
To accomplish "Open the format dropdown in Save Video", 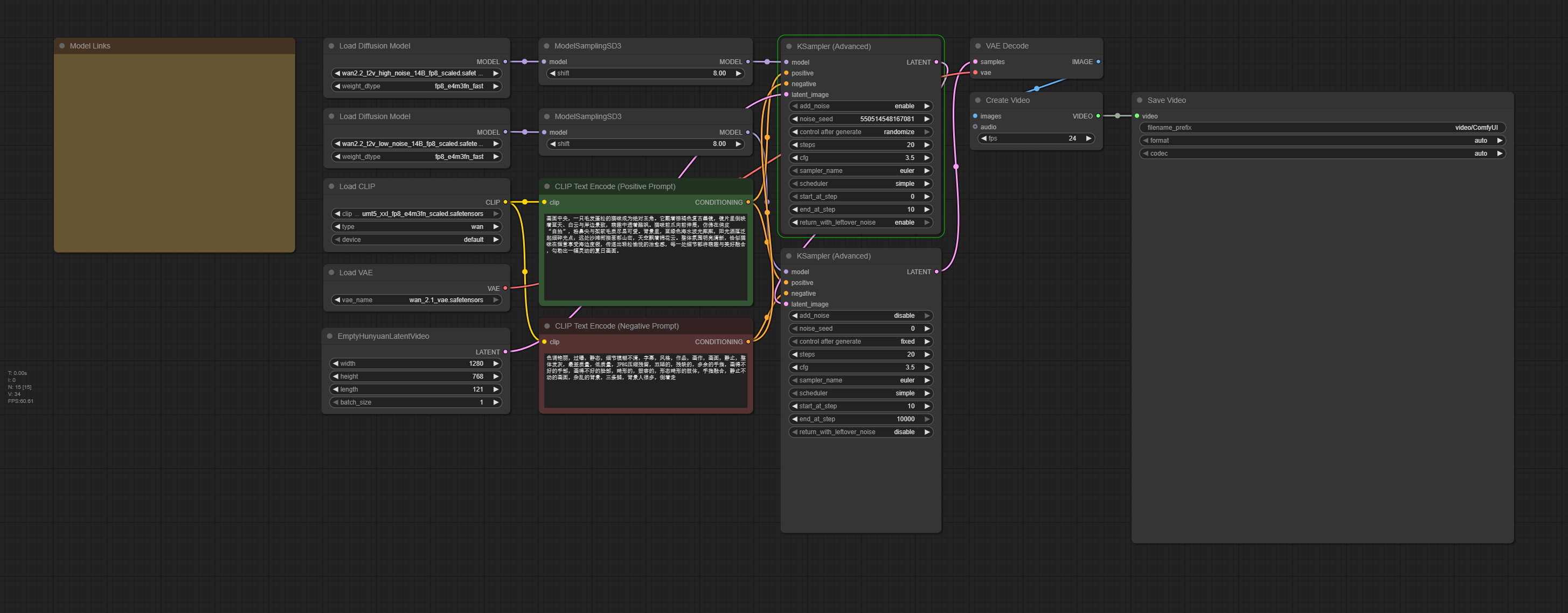I will (1322, 140).
